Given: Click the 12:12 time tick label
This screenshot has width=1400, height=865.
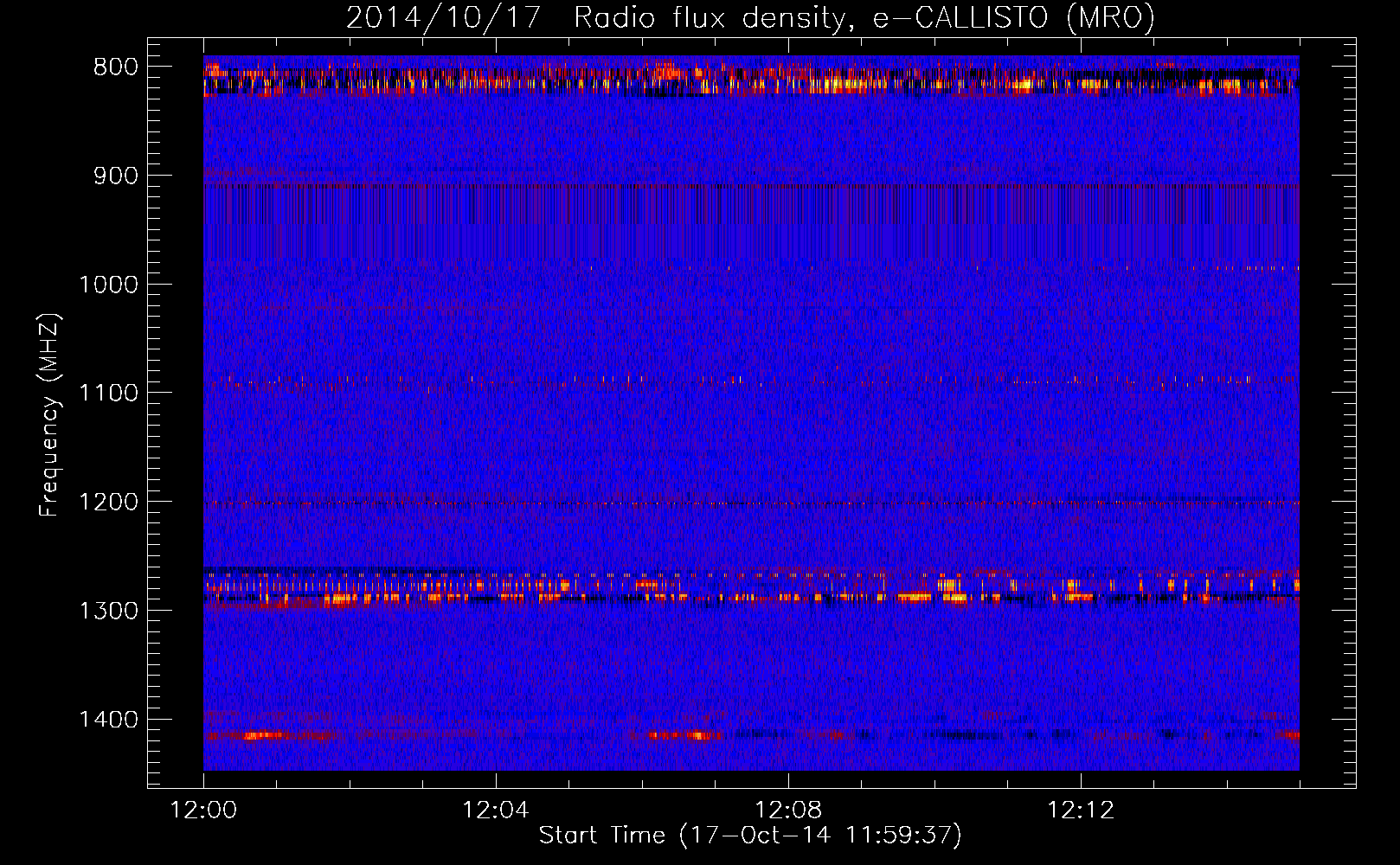Looking at the screenshot, I should (1081, 811).
